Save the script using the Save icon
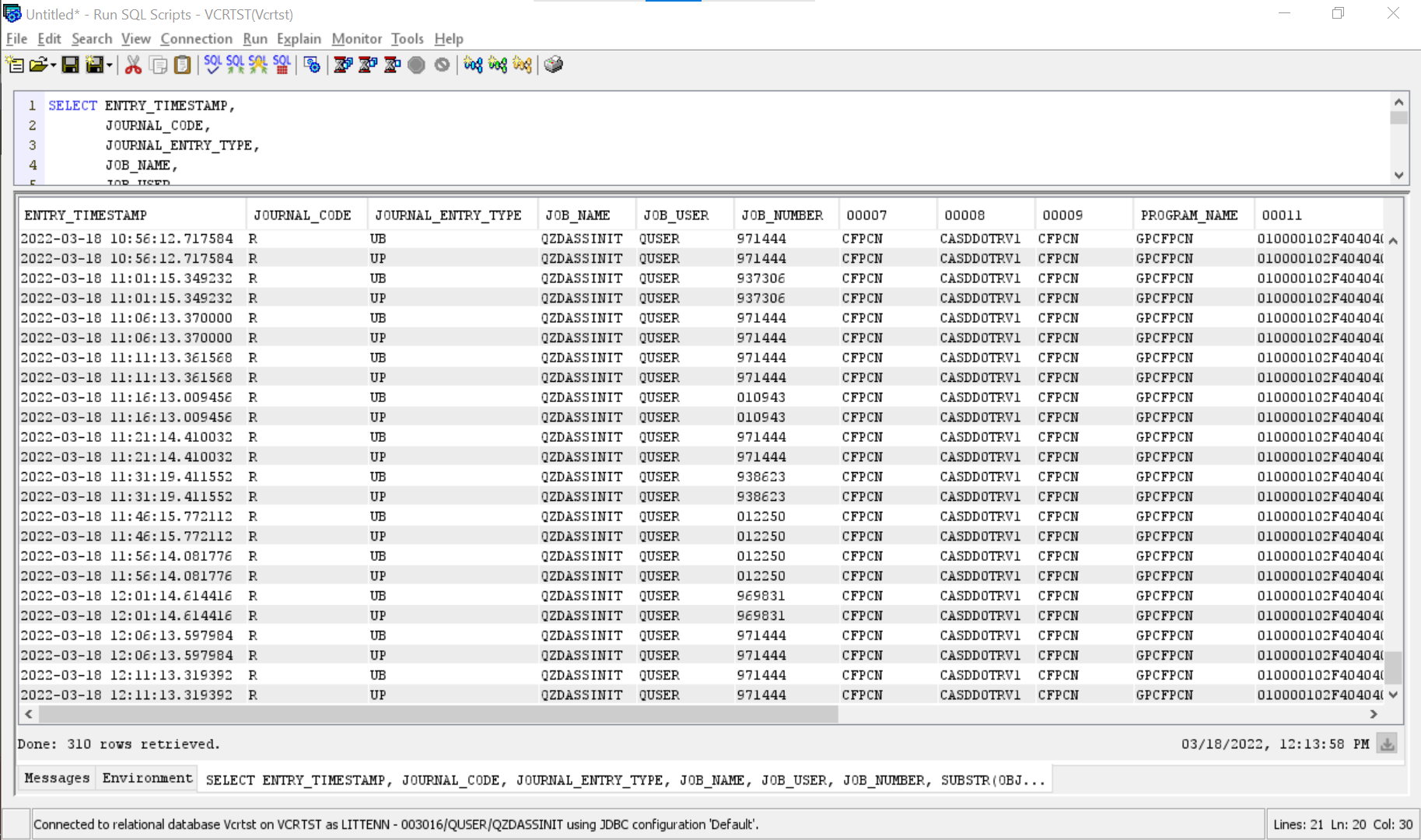The image size is (1421, 840). pyautogui.click(x=70, y=65)
